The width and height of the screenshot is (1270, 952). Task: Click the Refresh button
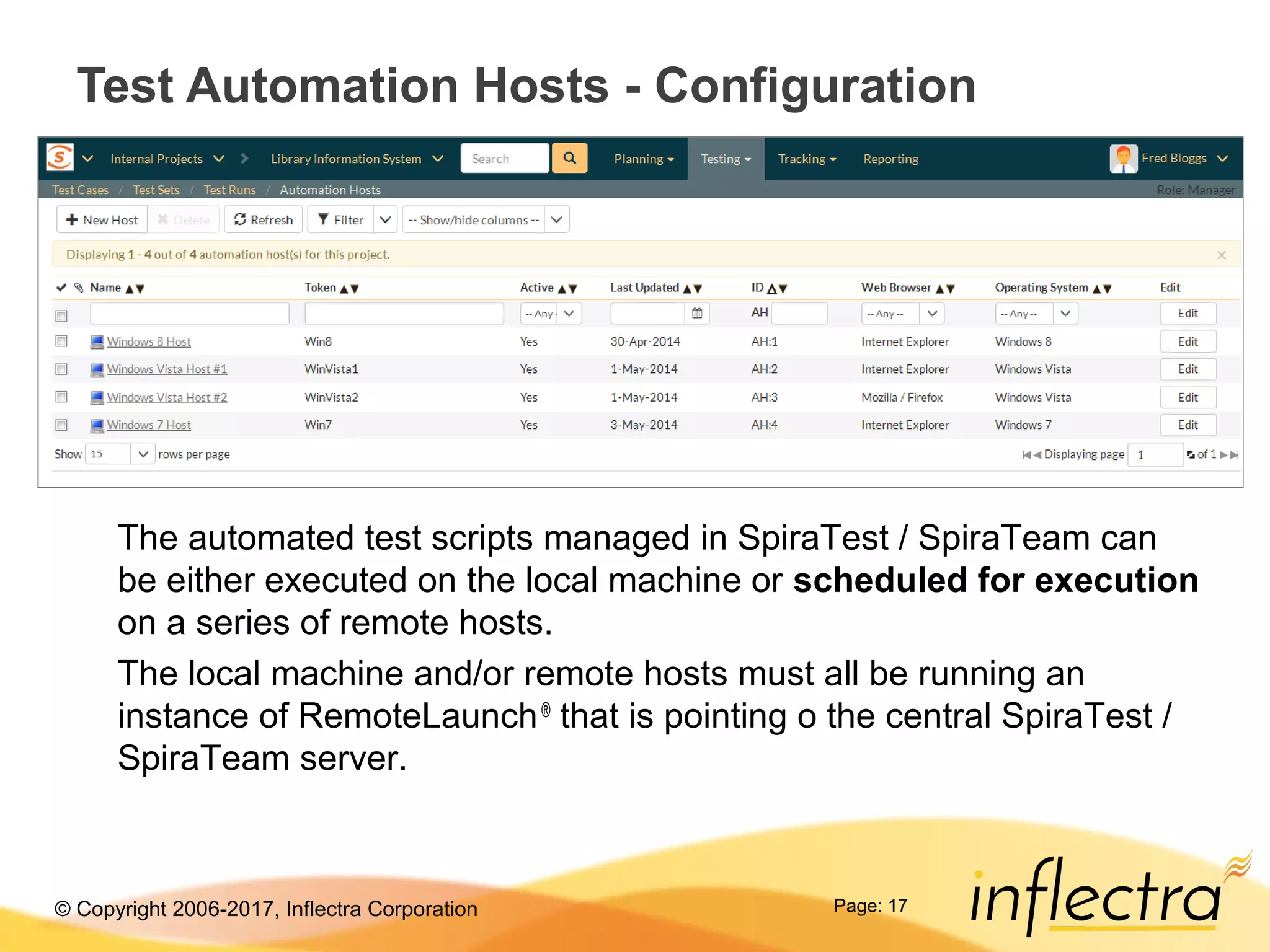tap(264, 219)
